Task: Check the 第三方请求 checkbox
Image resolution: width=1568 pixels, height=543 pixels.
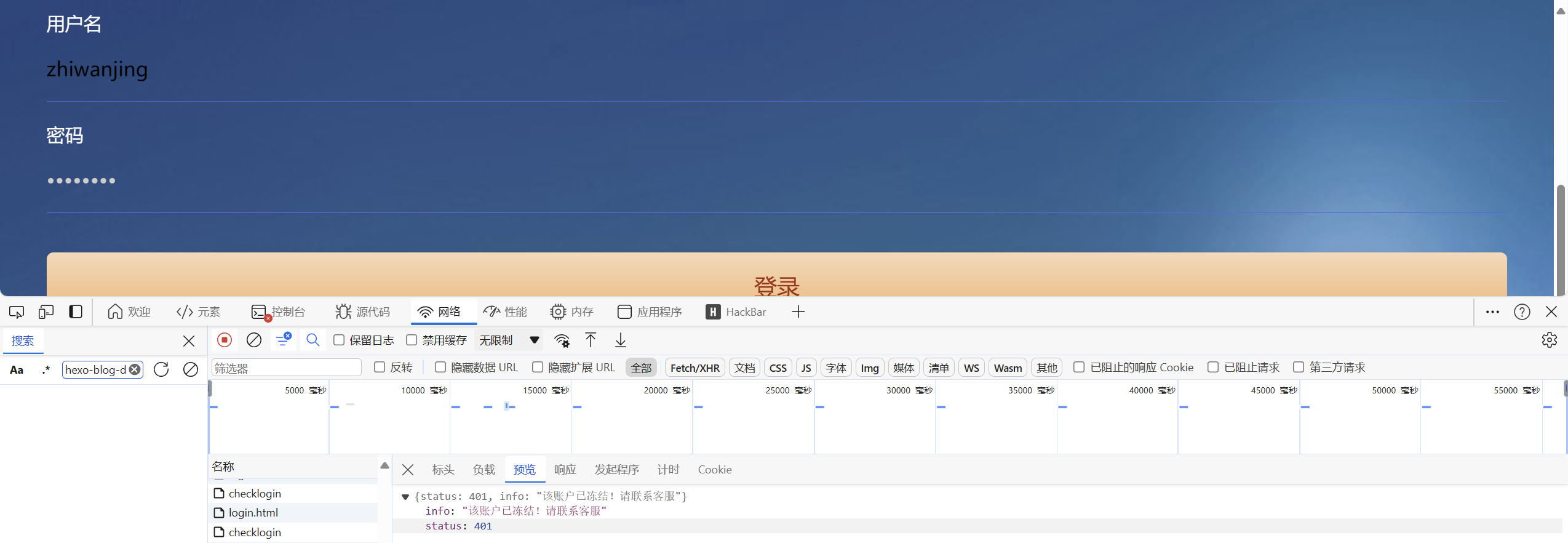Action: (x=1299, y=368)
